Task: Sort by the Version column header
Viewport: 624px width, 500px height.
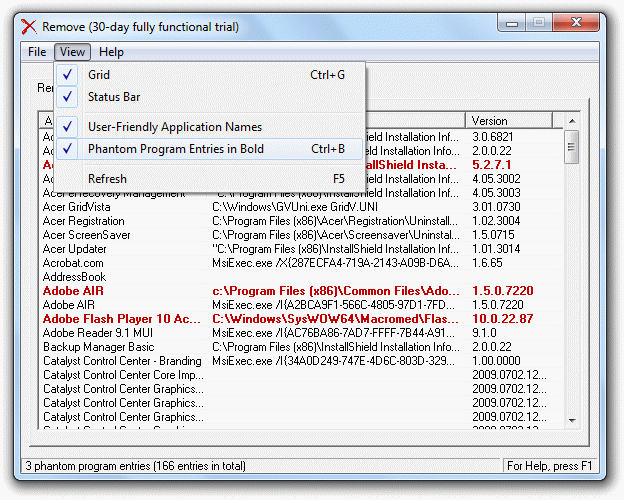Action: pos(509,121)
